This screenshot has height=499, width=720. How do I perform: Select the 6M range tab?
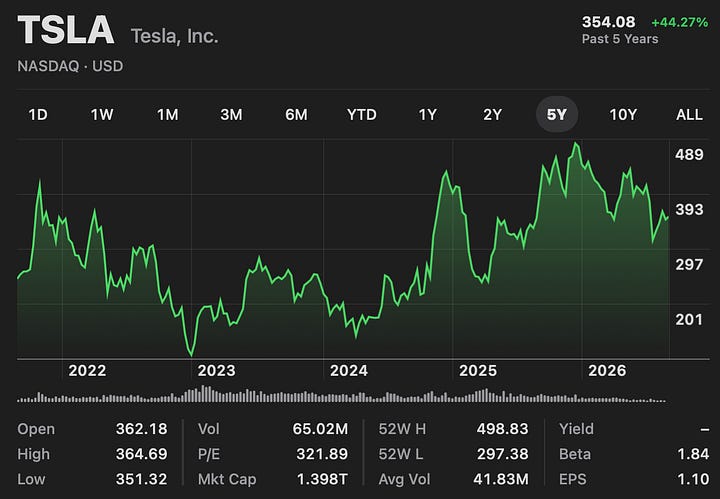[x=296, y=114]
